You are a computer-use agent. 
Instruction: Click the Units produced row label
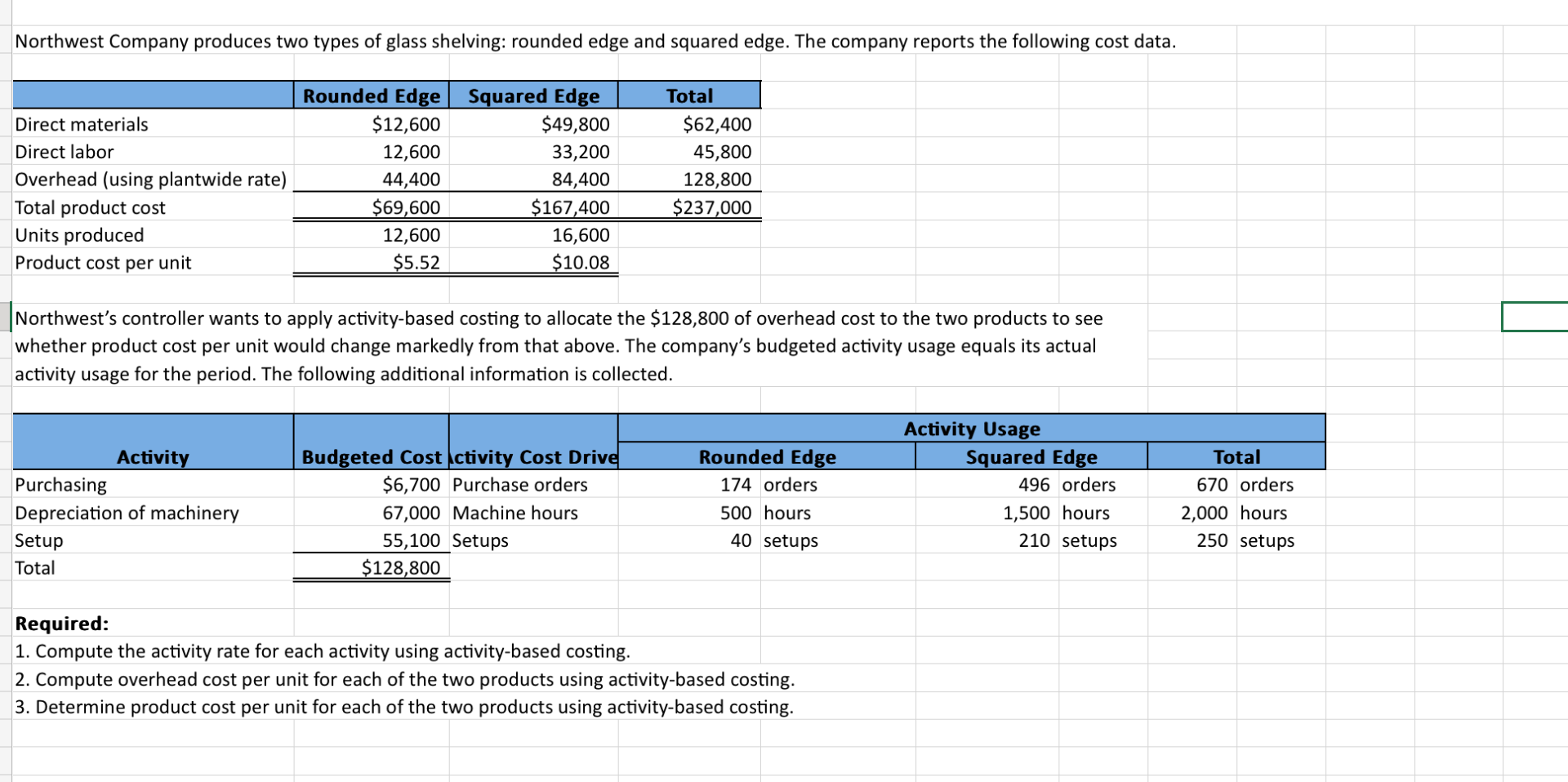tap(79, 235)
